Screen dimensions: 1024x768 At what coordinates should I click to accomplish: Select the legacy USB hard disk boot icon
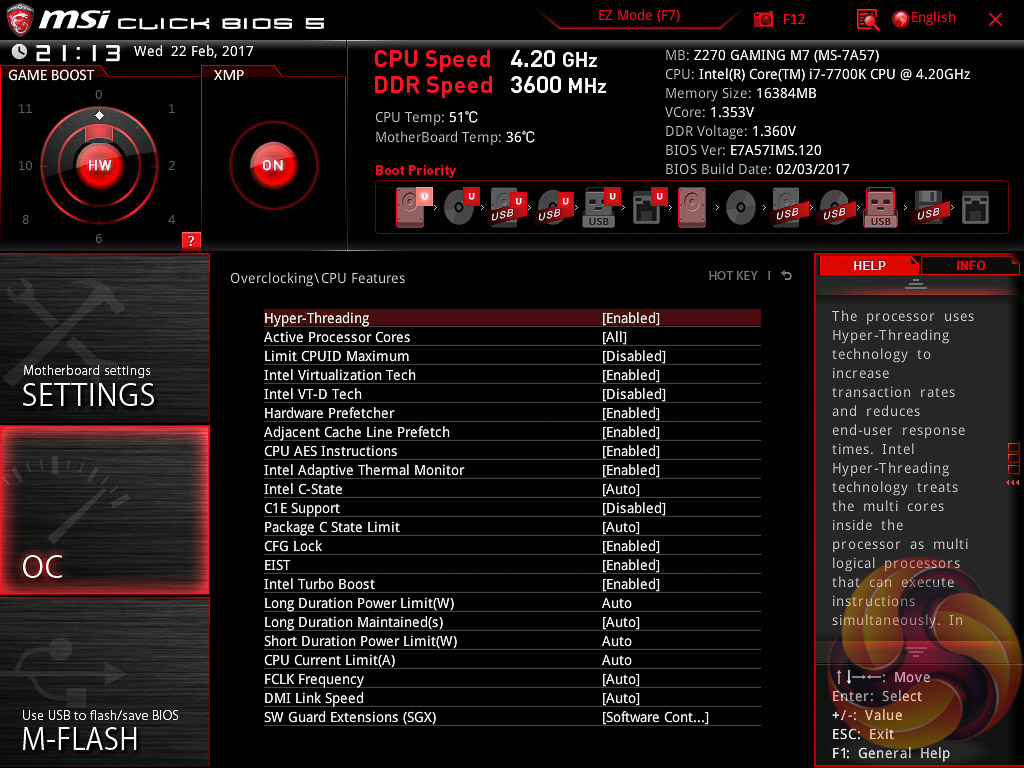[787, 208]
